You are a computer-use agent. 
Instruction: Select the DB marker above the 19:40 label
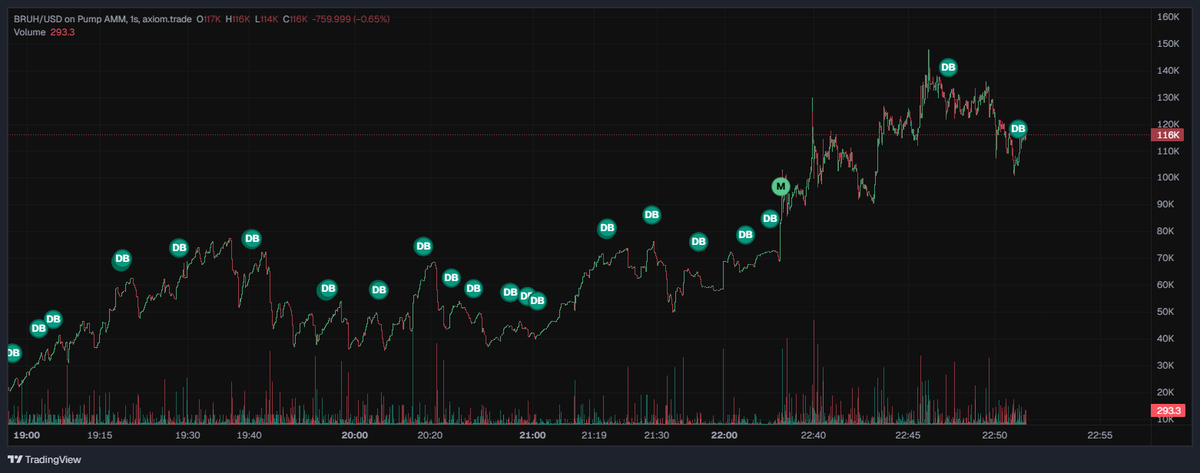(x=252, y=239)
